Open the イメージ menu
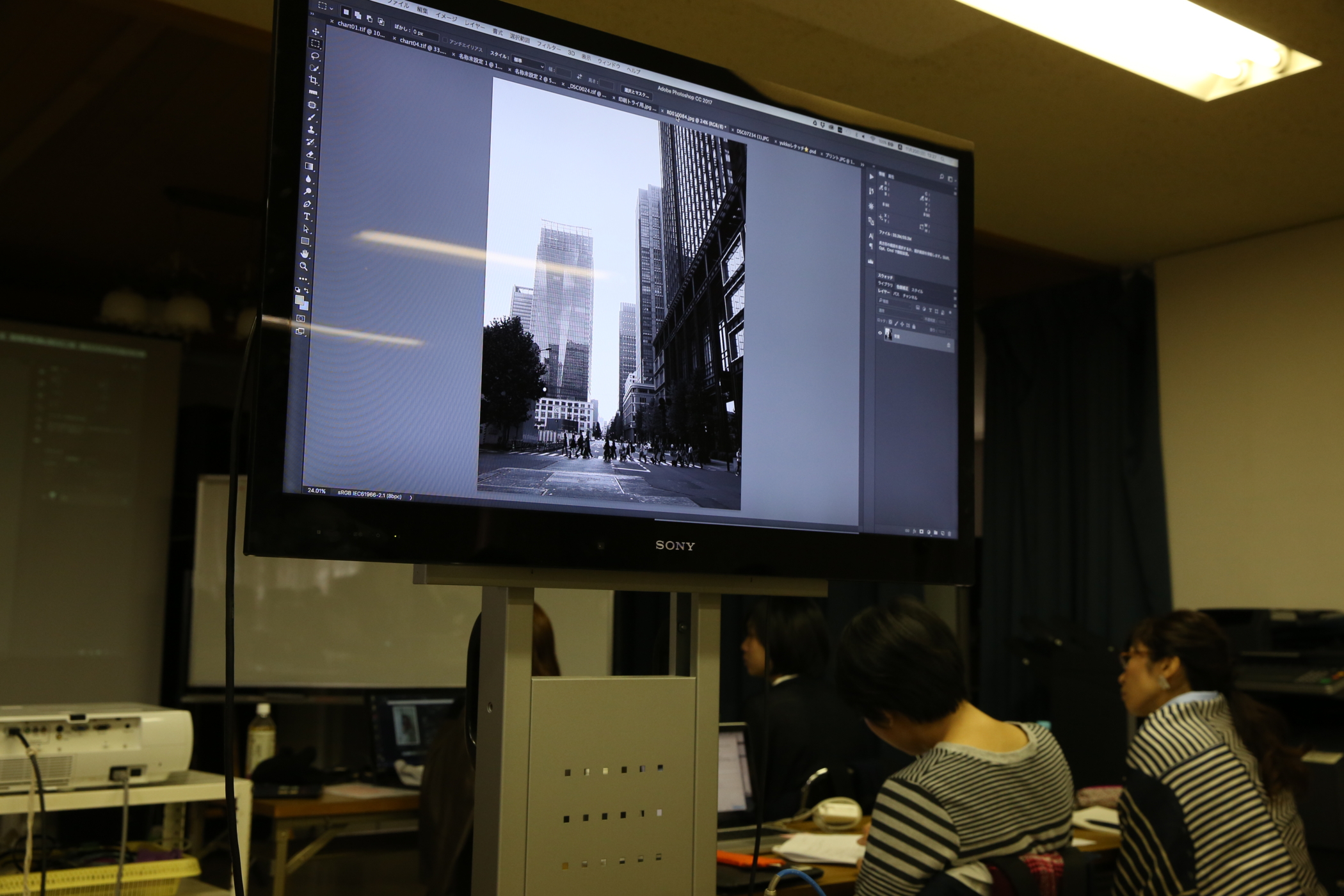The image size is (1344, 896). tap(446, 17)
